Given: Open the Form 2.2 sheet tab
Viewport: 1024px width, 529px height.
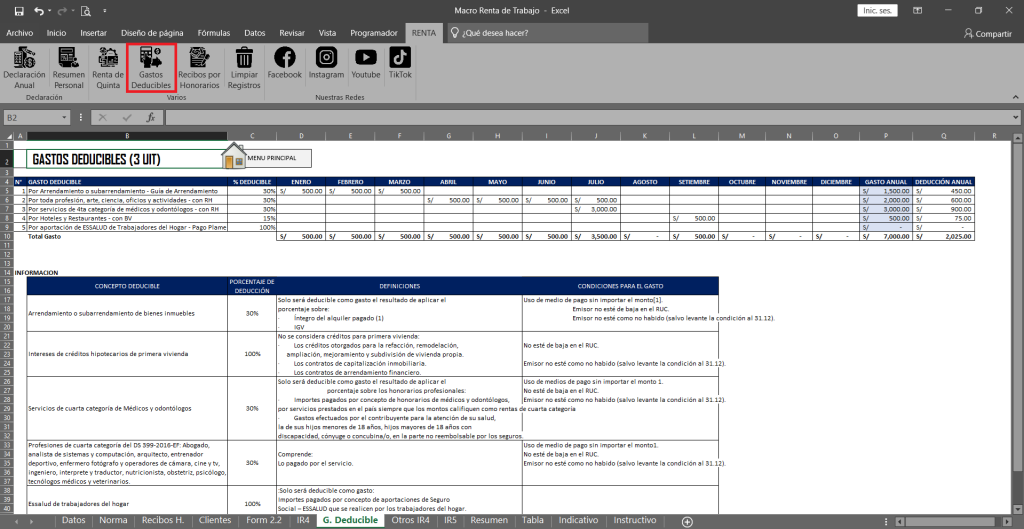Looking at the screenshot, I should 264,521.
